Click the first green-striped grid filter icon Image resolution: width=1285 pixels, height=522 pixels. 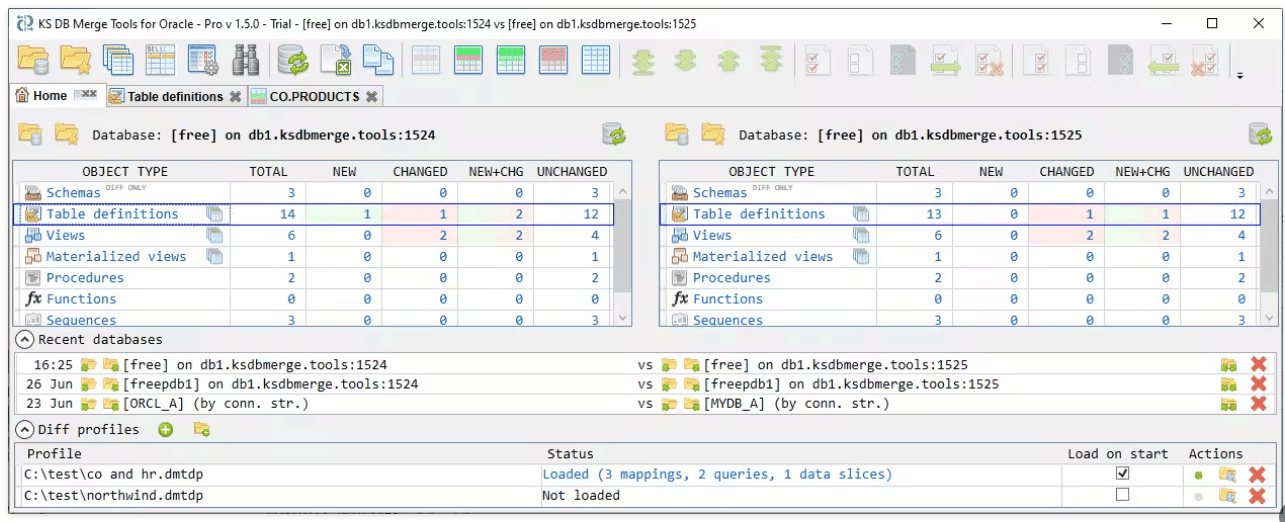(468, 61)
